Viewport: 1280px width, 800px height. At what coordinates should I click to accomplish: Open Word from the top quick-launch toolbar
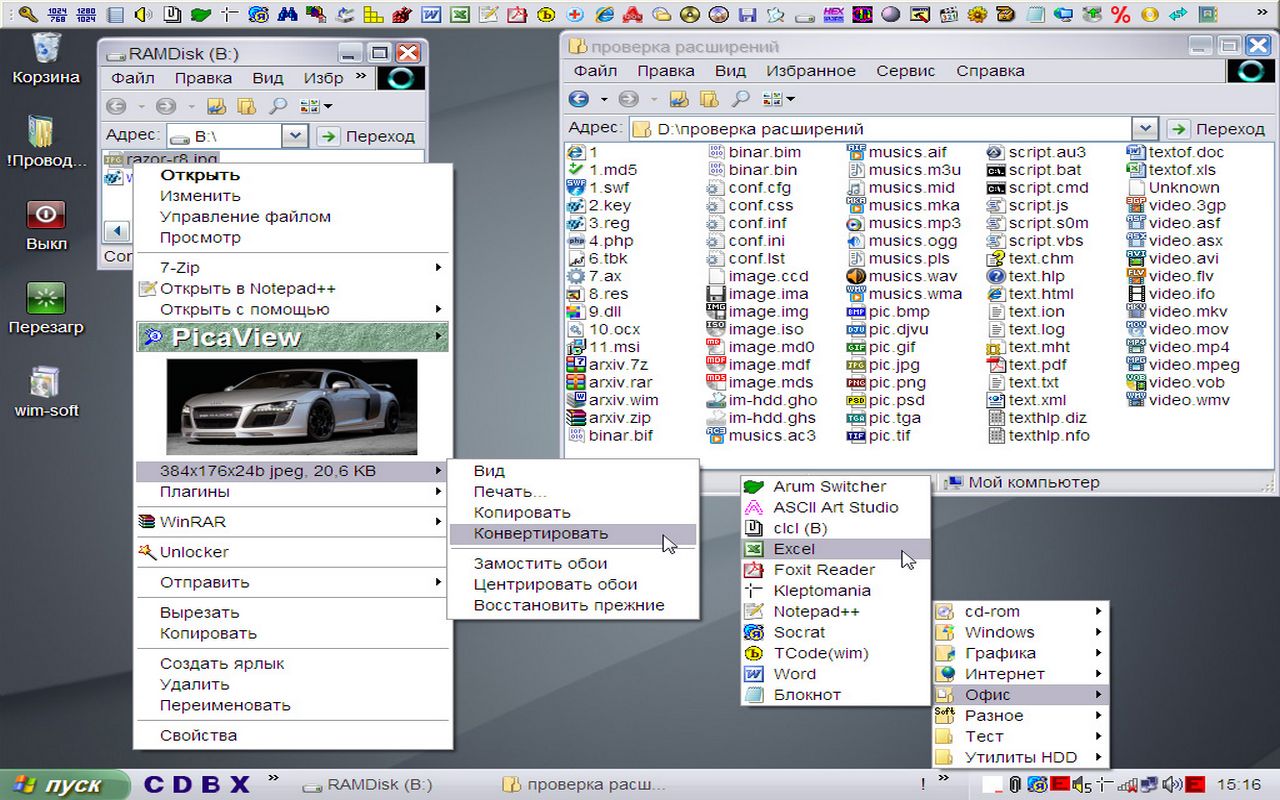coord(432,14)
